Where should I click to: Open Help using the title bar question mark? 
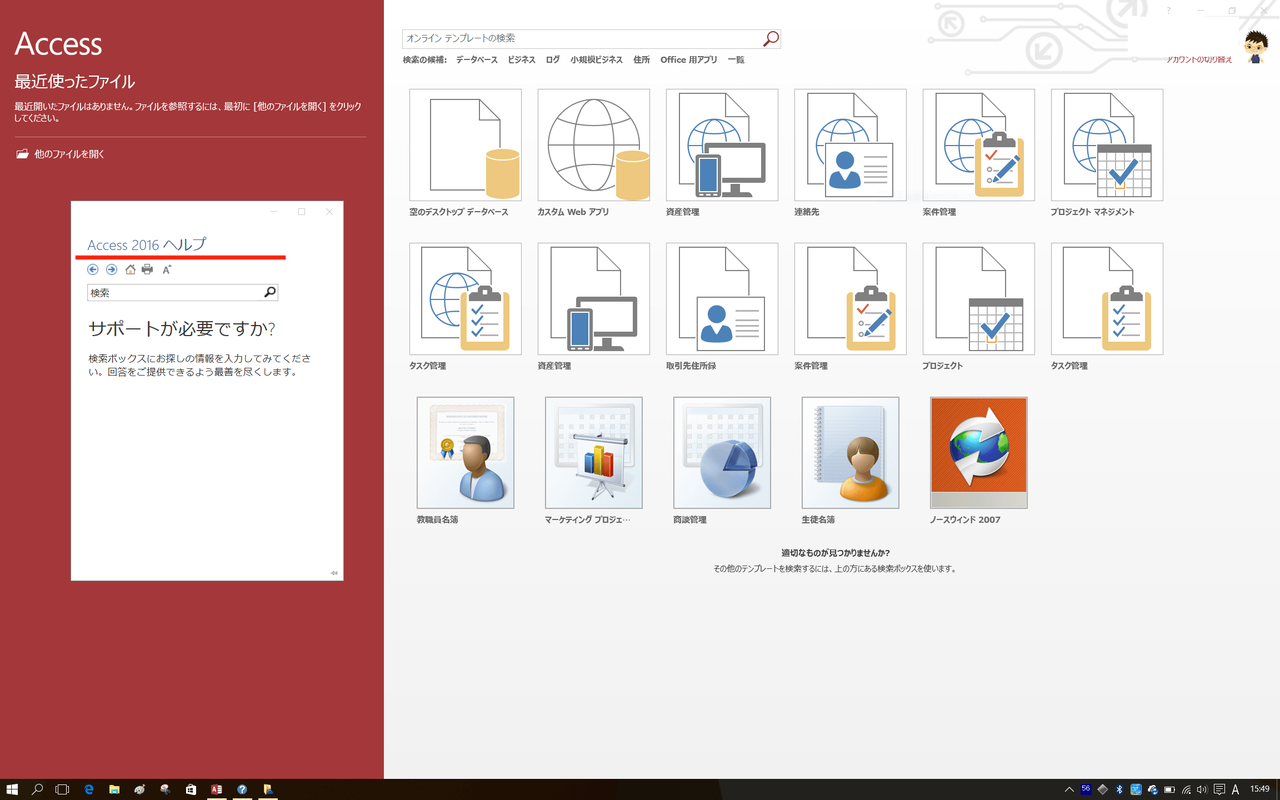pos(1168,10)
